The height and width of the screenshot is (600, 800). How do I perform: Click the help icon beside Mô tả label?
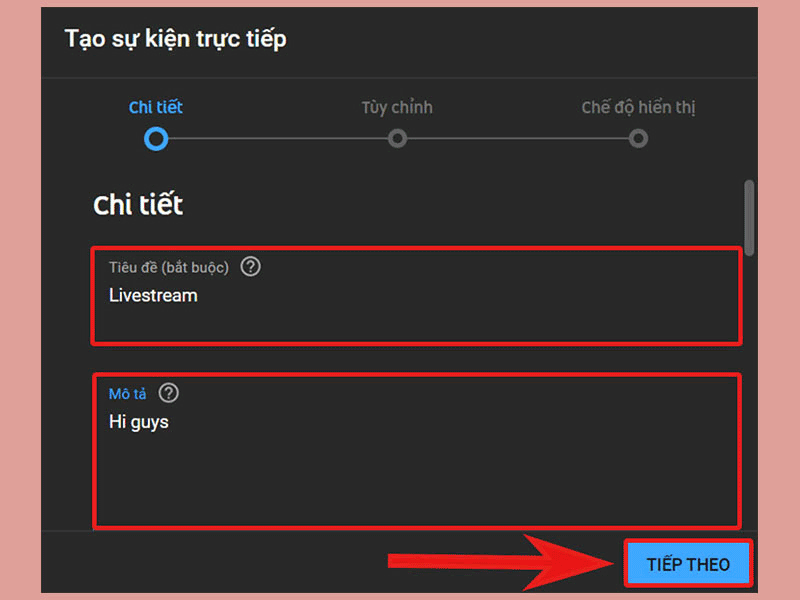pos(168,393)
